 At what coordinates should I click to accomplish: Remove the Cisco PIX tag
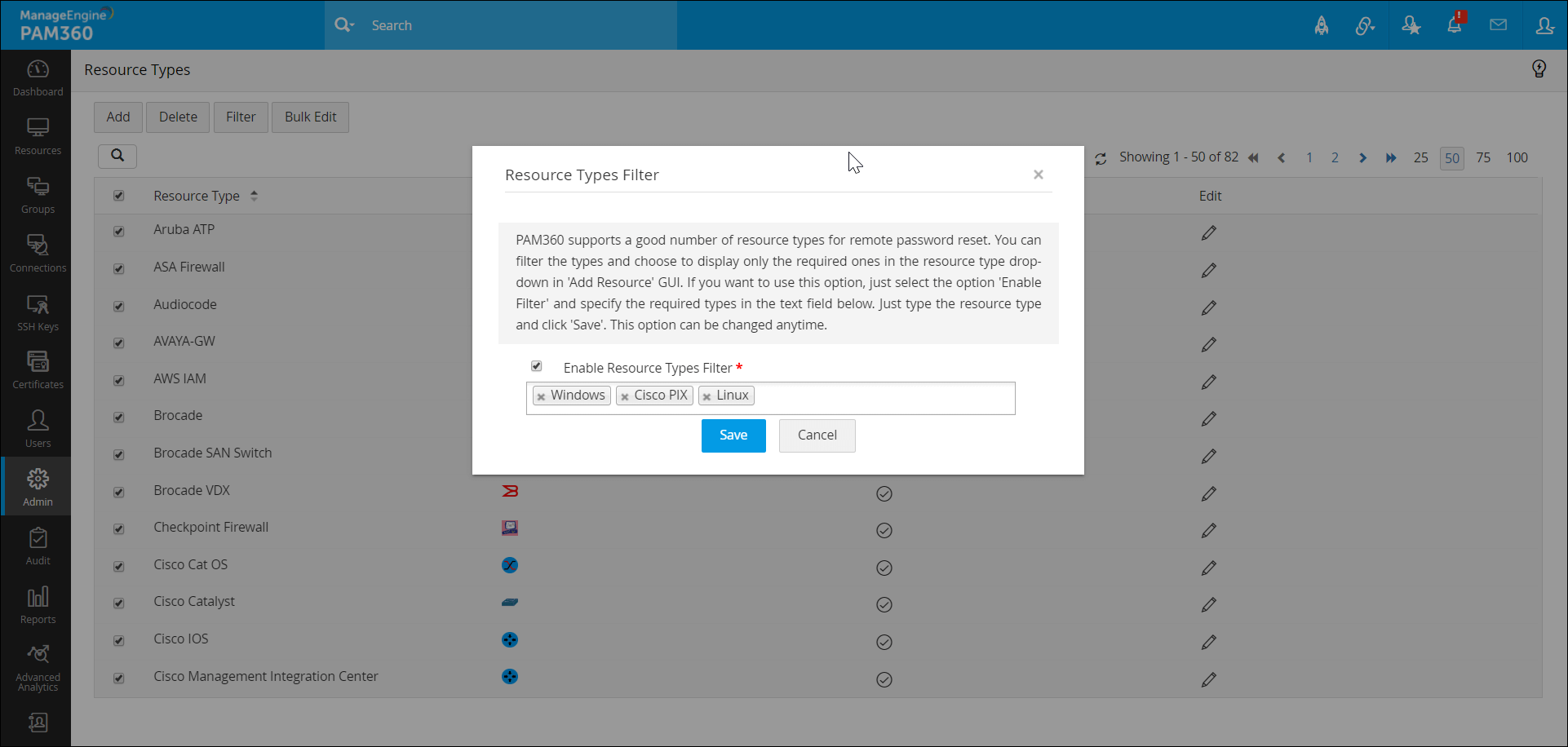tap(625, 396)
